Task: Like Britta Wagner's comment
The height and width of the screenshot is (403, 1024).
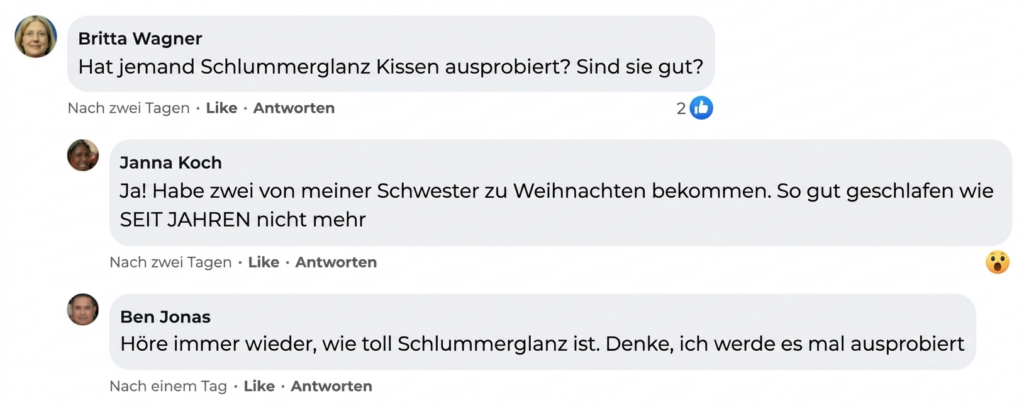Action: 221,108
